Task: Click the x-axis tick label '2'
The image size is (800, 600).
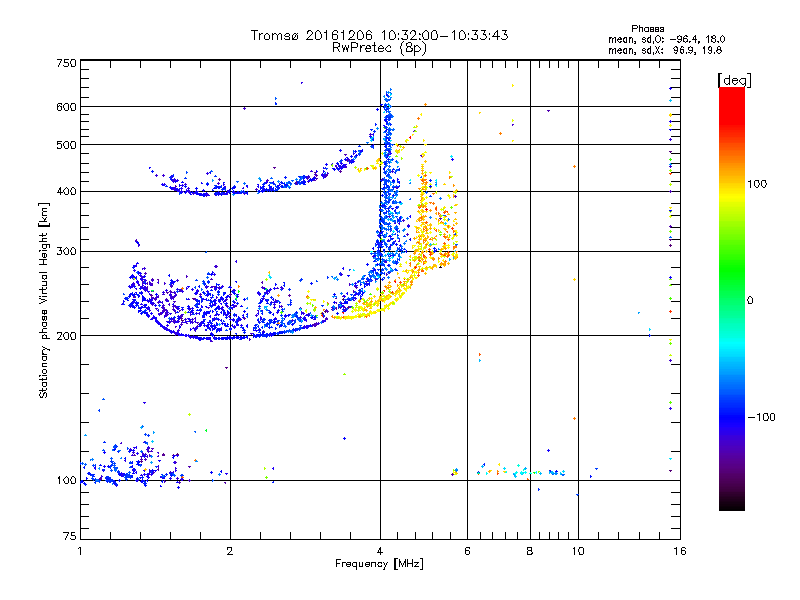Action: coord(230,551)
